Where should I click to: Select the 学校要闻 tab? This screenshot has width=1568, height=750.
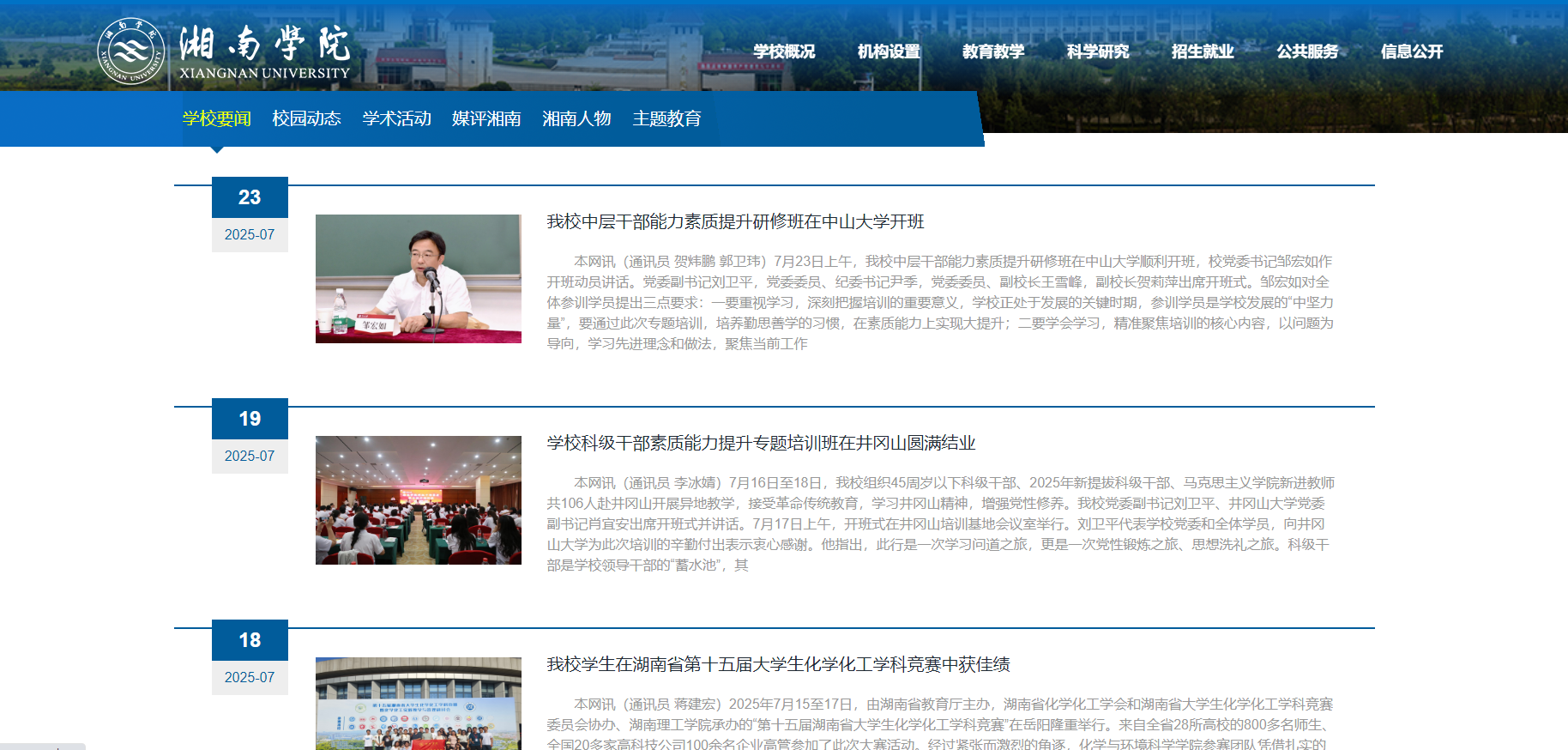[x=217, y=118]
